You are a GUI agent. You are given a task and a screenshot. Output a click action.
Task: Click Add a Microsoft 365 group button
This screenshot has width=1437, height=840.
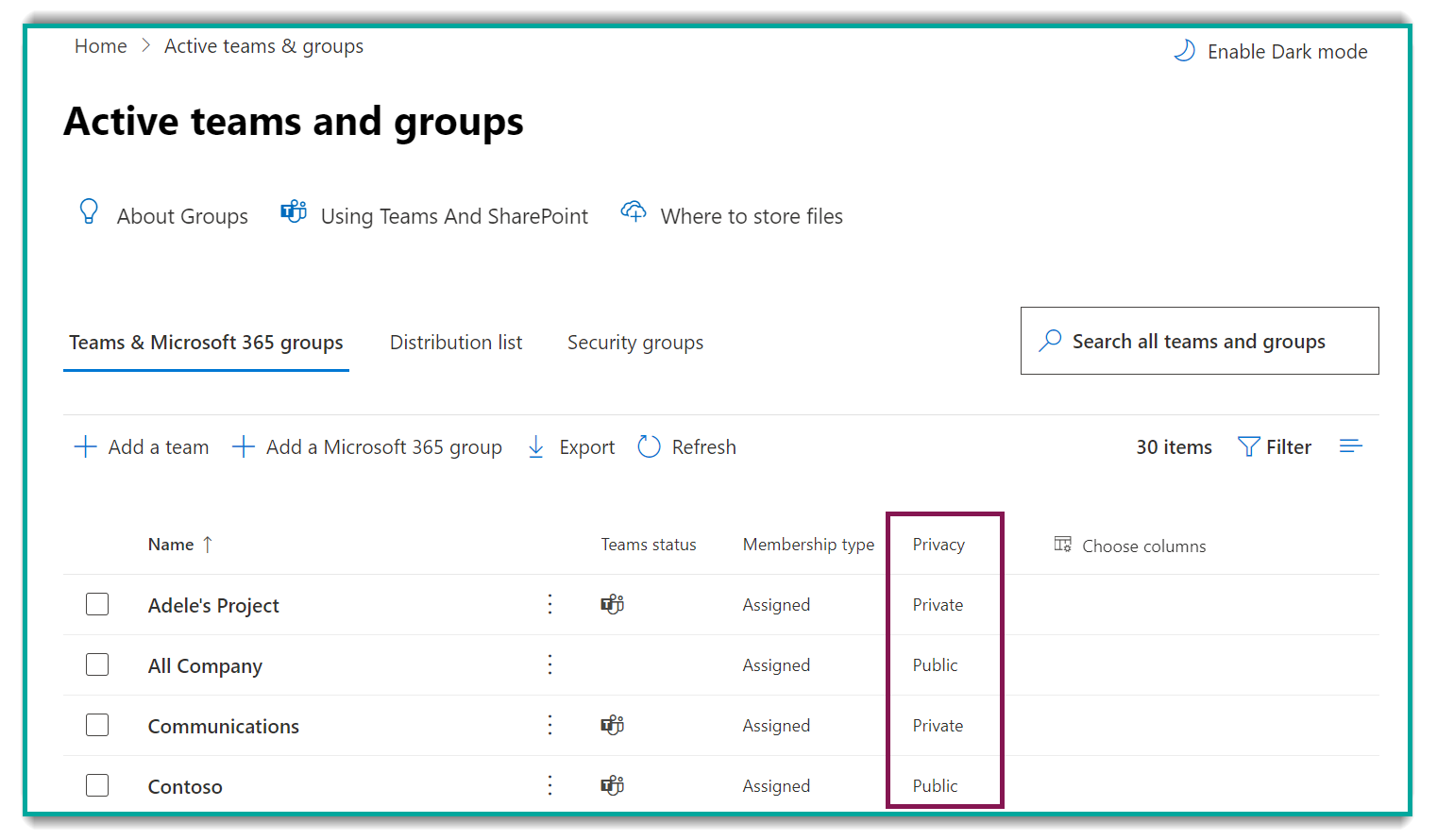(367, 446)
